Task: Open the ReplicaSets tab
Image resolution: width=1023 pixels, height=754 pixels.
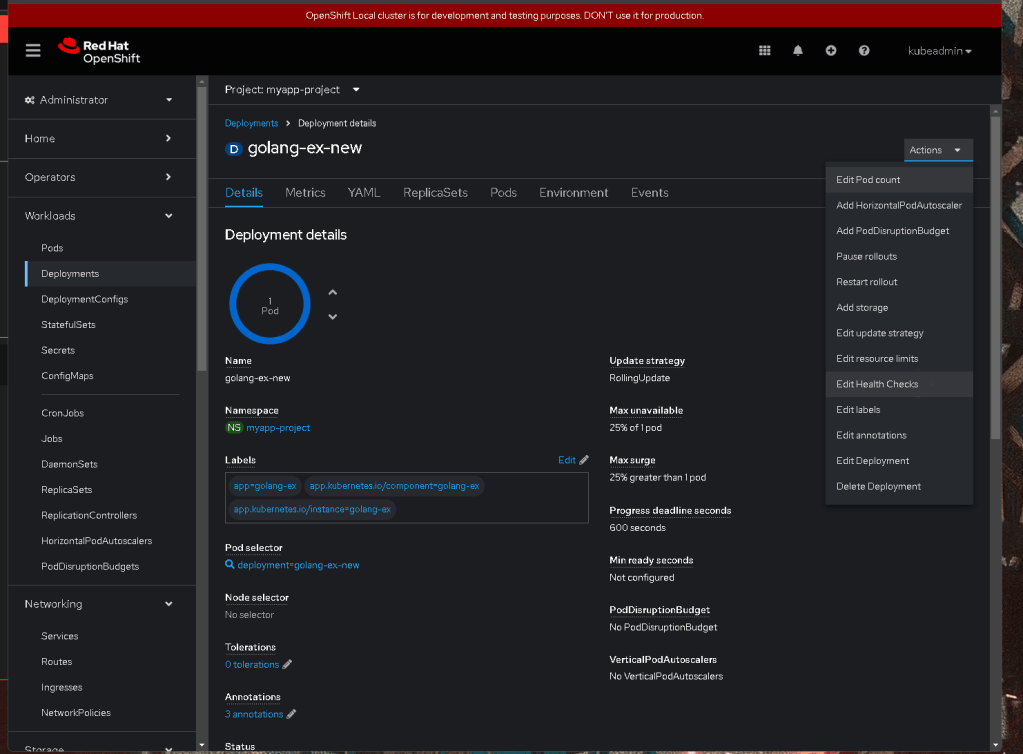Action: tap(435, 192)
